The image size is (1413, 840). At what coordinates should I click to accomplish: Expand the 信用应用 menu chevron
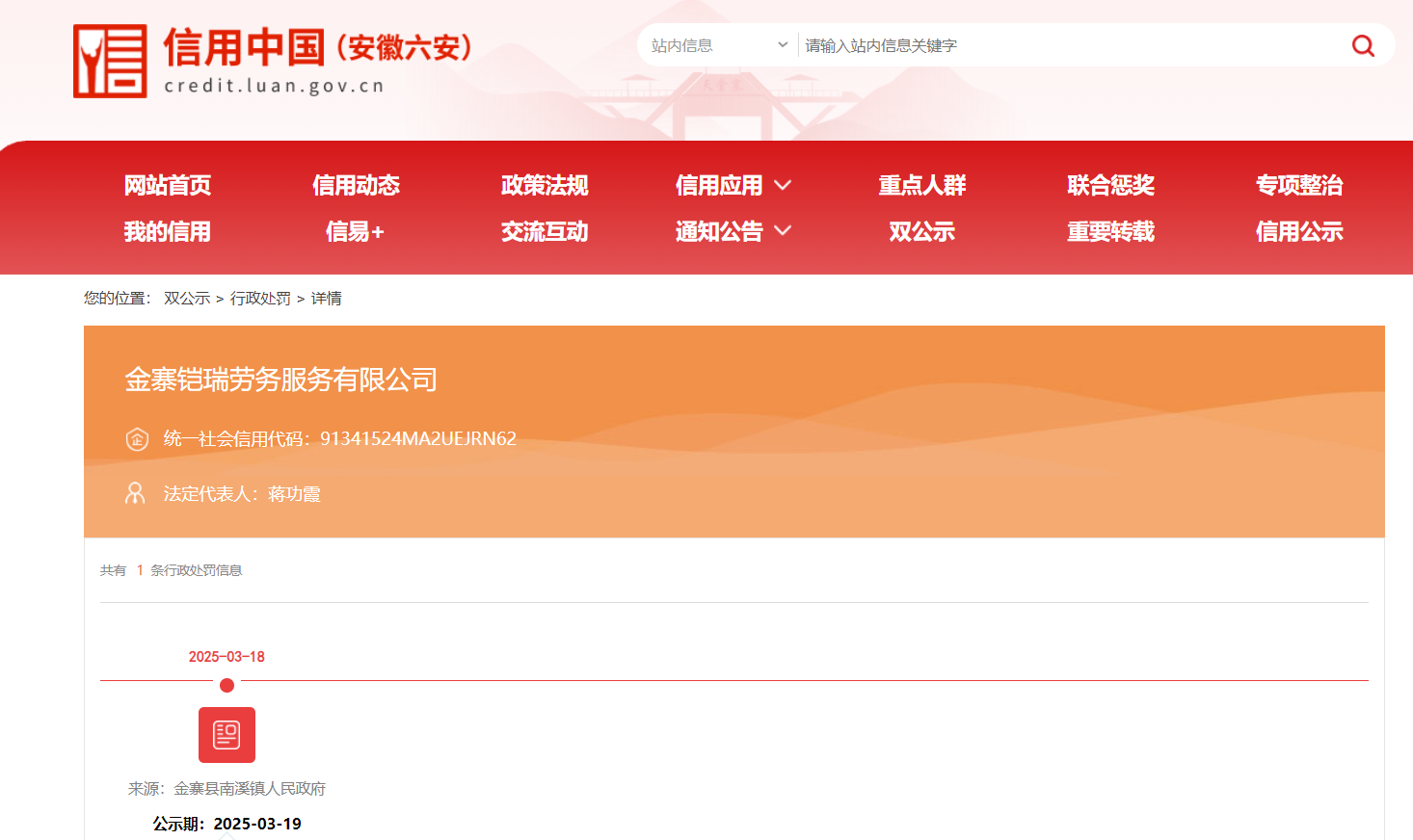783,185
